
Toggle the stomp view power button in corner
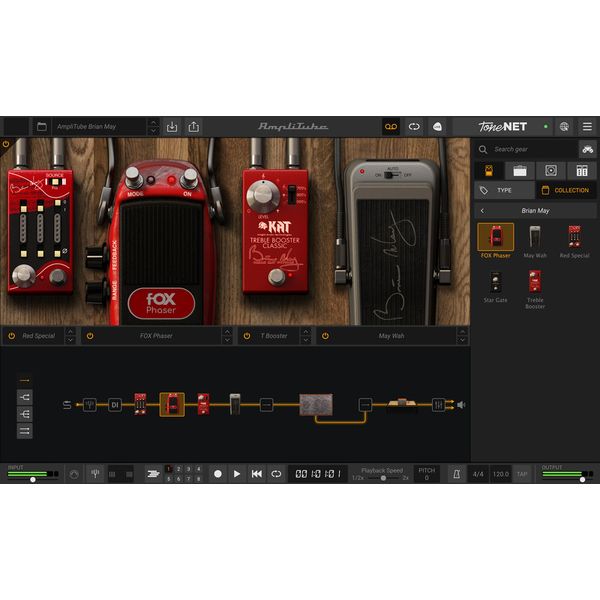point(6,144)
